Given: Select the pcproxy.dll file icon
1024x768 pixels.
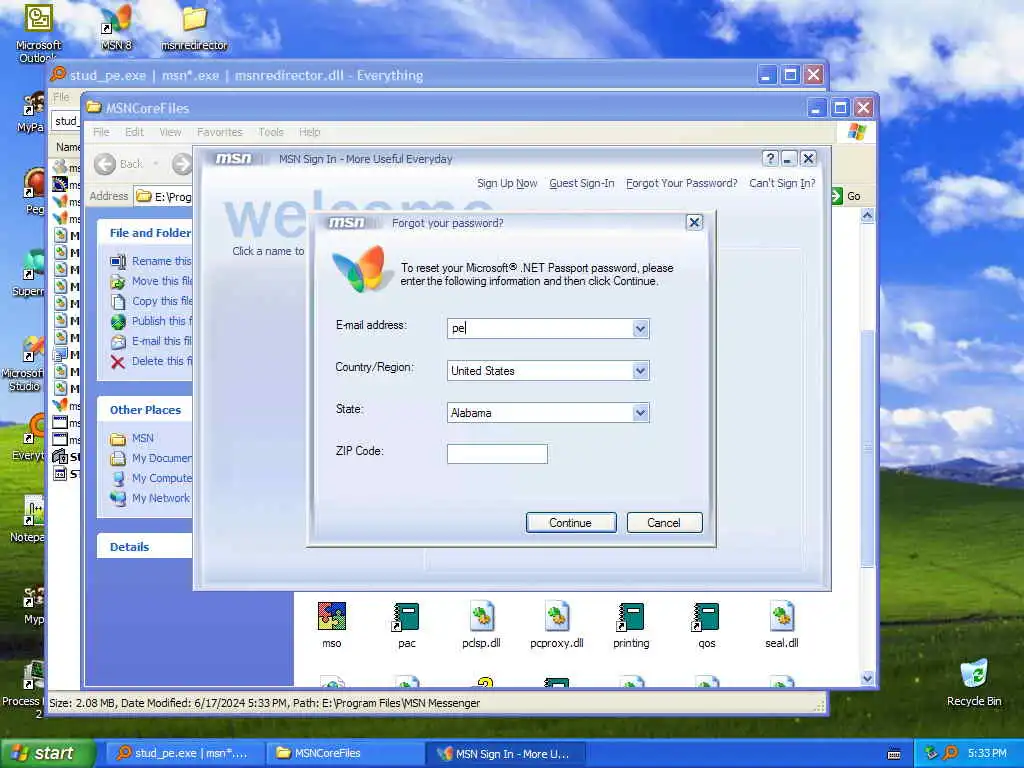Looking at the screenshot, I should point(556,625).
